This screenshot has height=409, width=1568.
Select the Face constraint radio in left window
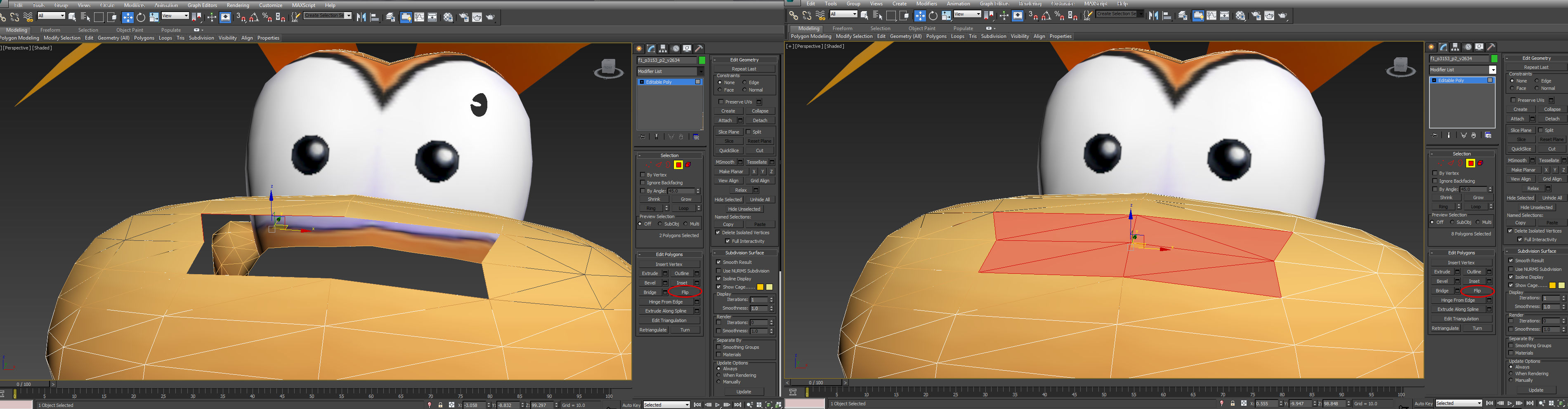[720, 90]
